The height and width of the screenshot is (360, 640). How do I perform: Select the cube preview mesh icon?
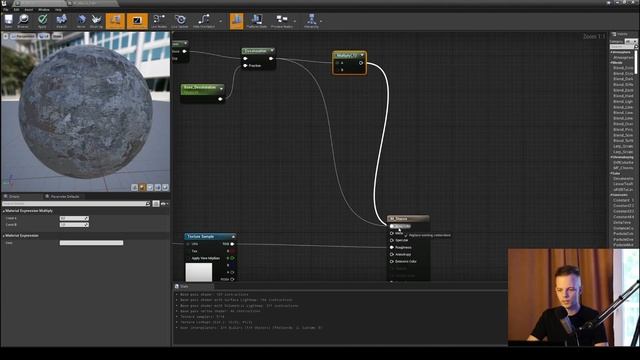[158, 187]
